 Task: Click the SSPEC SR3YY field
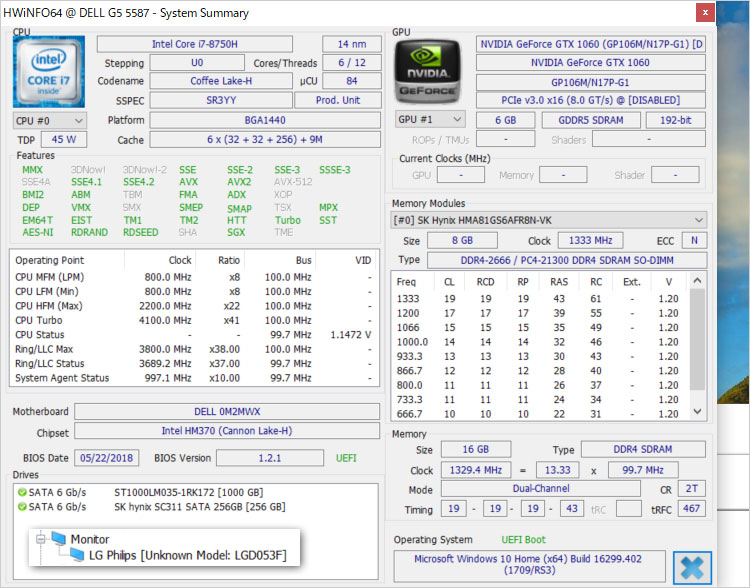(221, 100)
